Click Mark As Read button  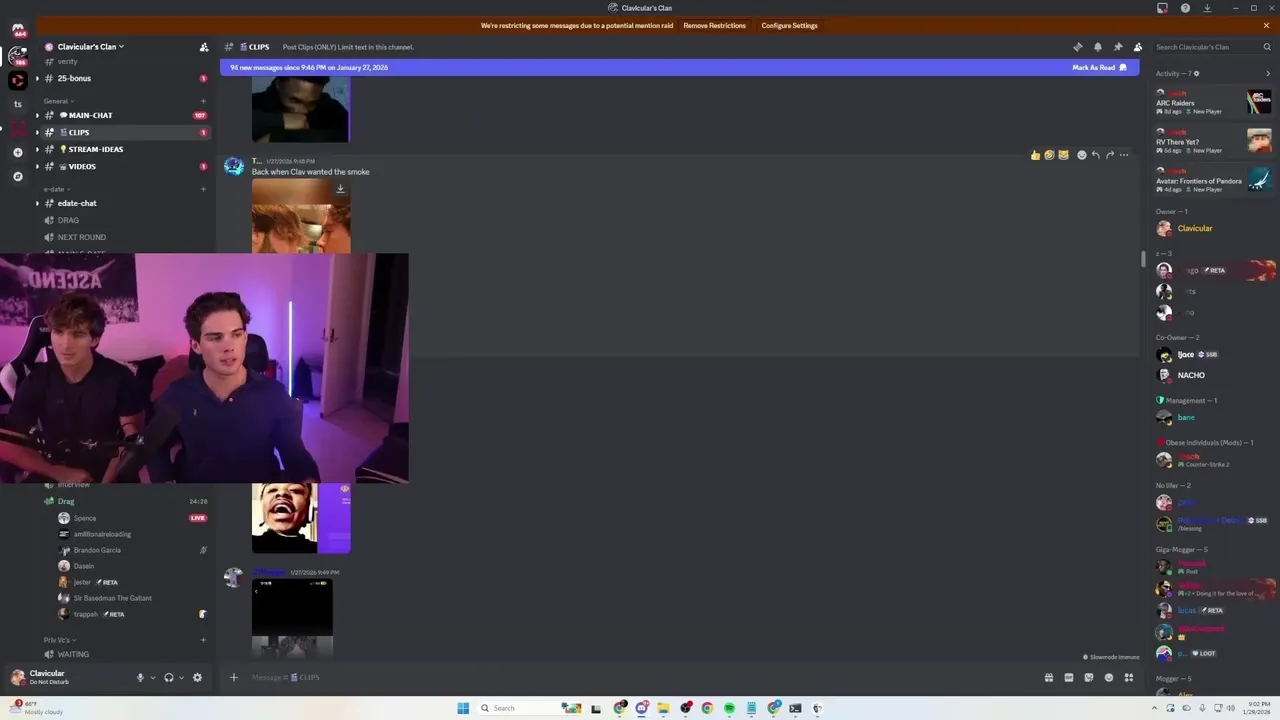[1099, 67]
